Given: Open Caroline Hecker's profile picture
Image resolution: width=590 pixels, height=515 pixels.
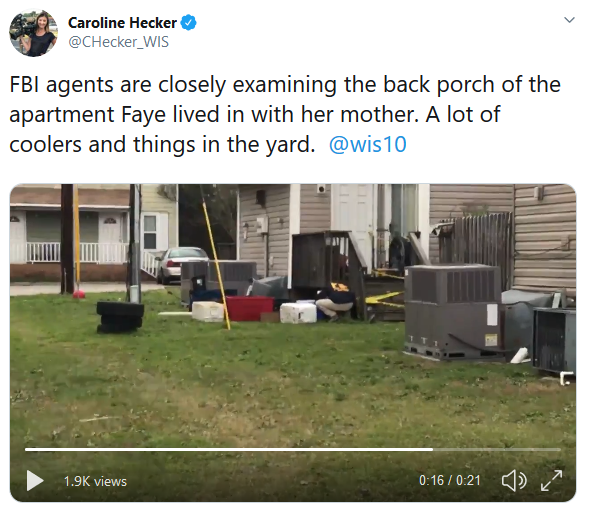Looking at the screenshot, I should (x=33, y=33).
